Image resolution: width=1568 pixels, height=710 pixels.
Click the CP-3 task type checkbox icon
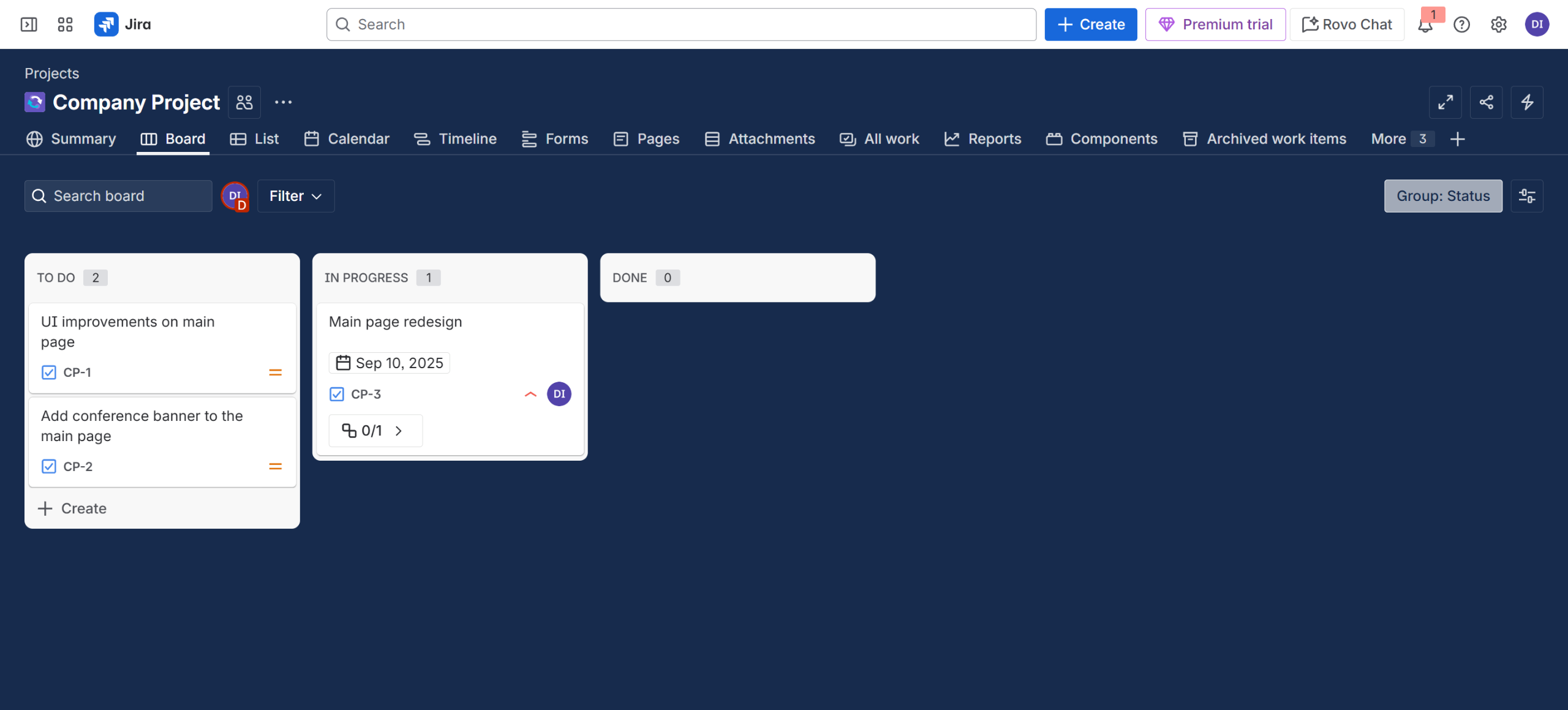click(x=337, y=395)
